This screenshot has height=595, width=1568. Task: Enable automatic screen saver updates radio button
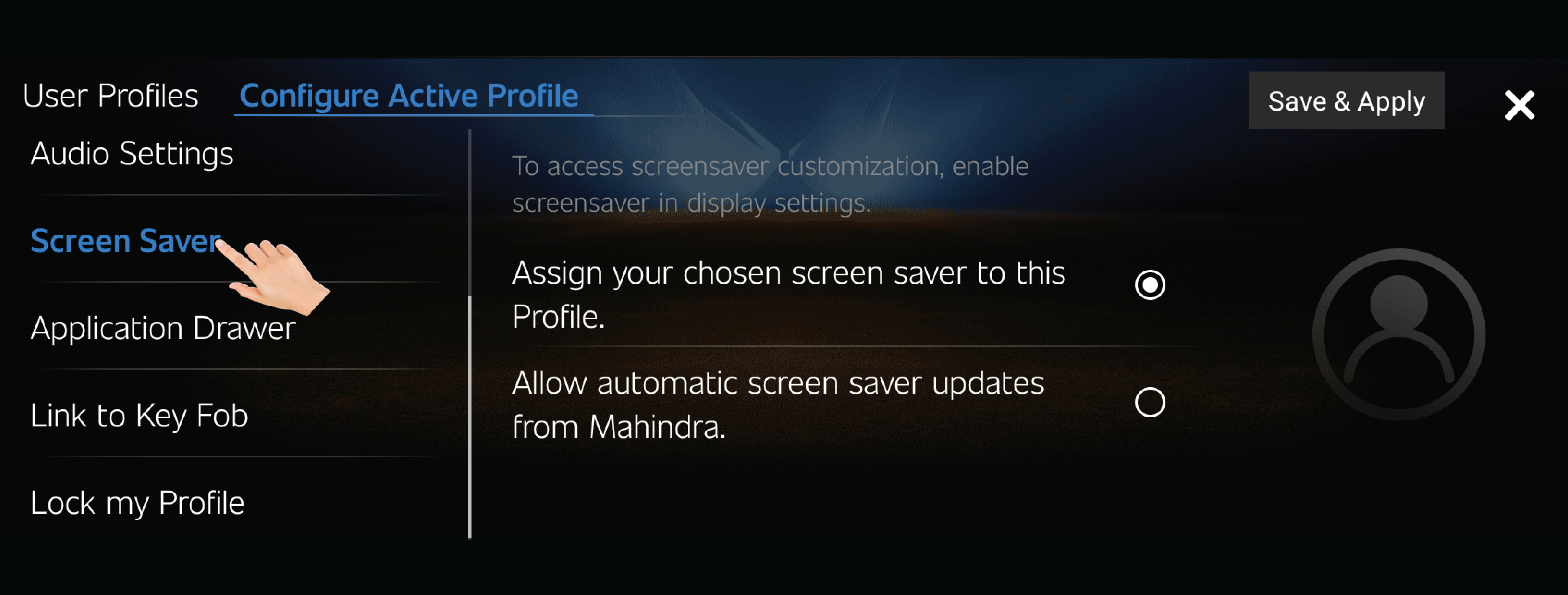pos(1150,402)
